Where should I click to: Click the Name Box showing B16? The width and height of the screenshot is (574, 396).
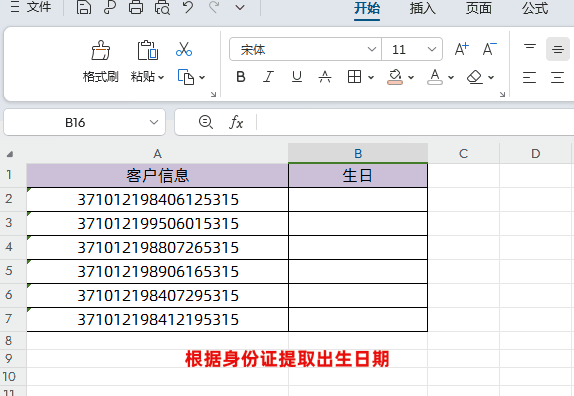(75, 123)
